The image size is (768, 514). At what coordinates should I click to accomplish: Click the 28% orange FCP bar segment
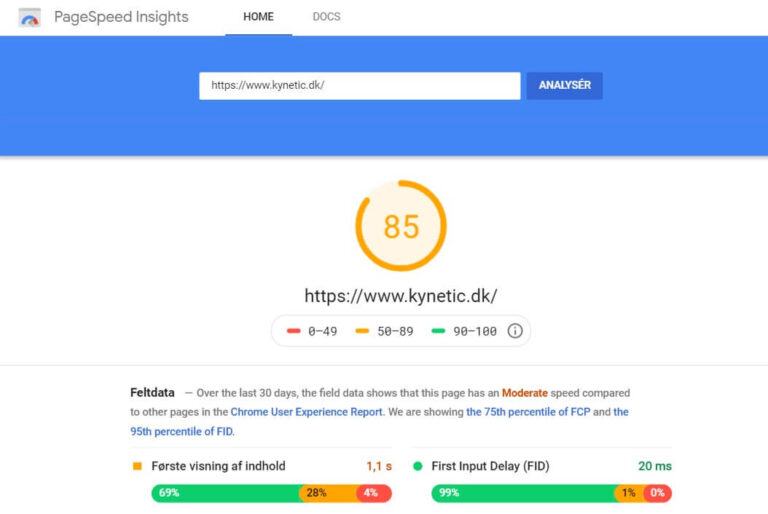click(329, 493)
